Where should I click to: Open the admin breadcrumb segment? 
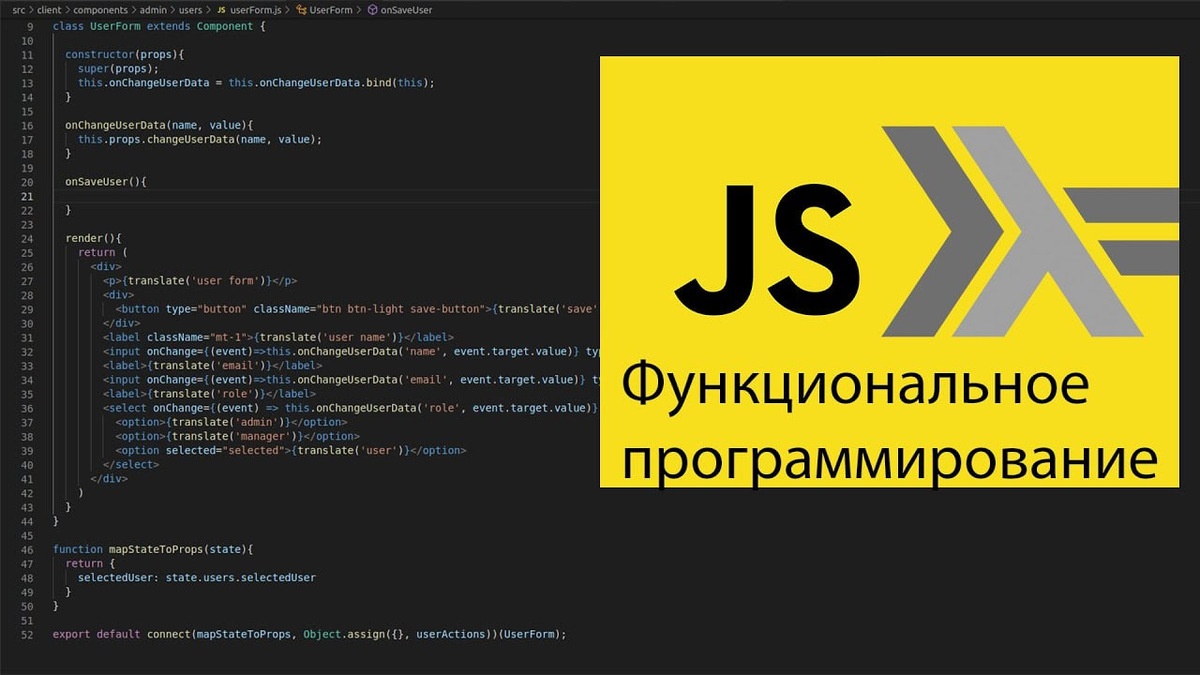[x=155, y=9]
